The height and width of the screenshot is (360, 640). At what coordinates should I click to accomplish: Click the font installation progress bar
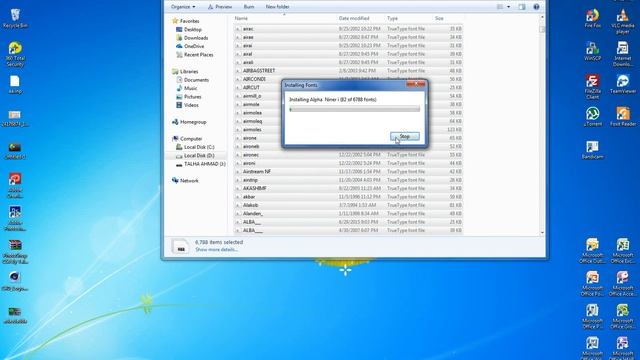coord(354,109)
